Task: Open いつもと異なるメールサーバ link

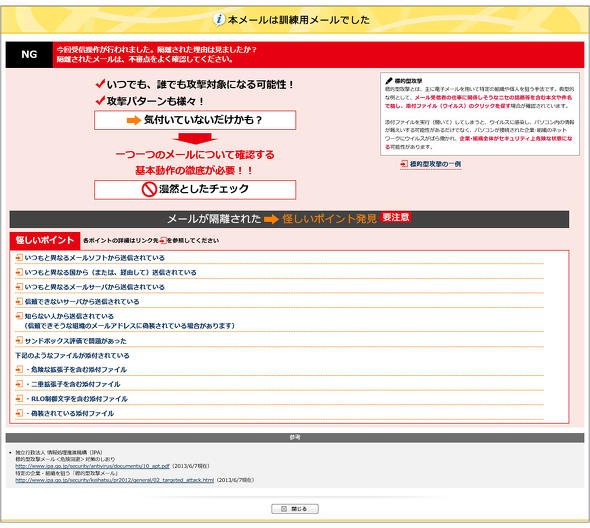Action: 94,287
